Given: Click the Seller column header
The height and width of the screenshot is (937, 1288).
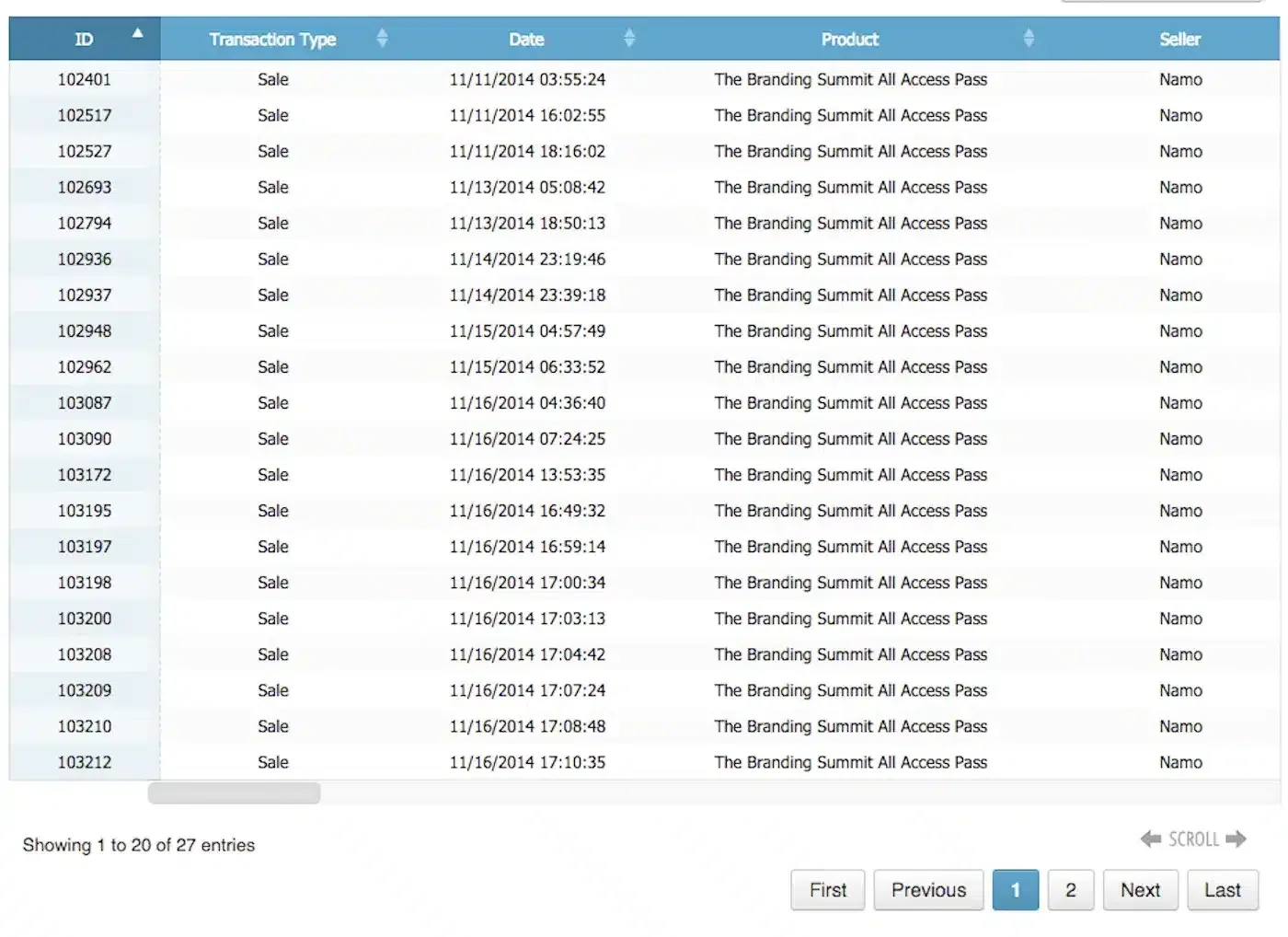Looking at the screenshot, I should pos(1179,39).
